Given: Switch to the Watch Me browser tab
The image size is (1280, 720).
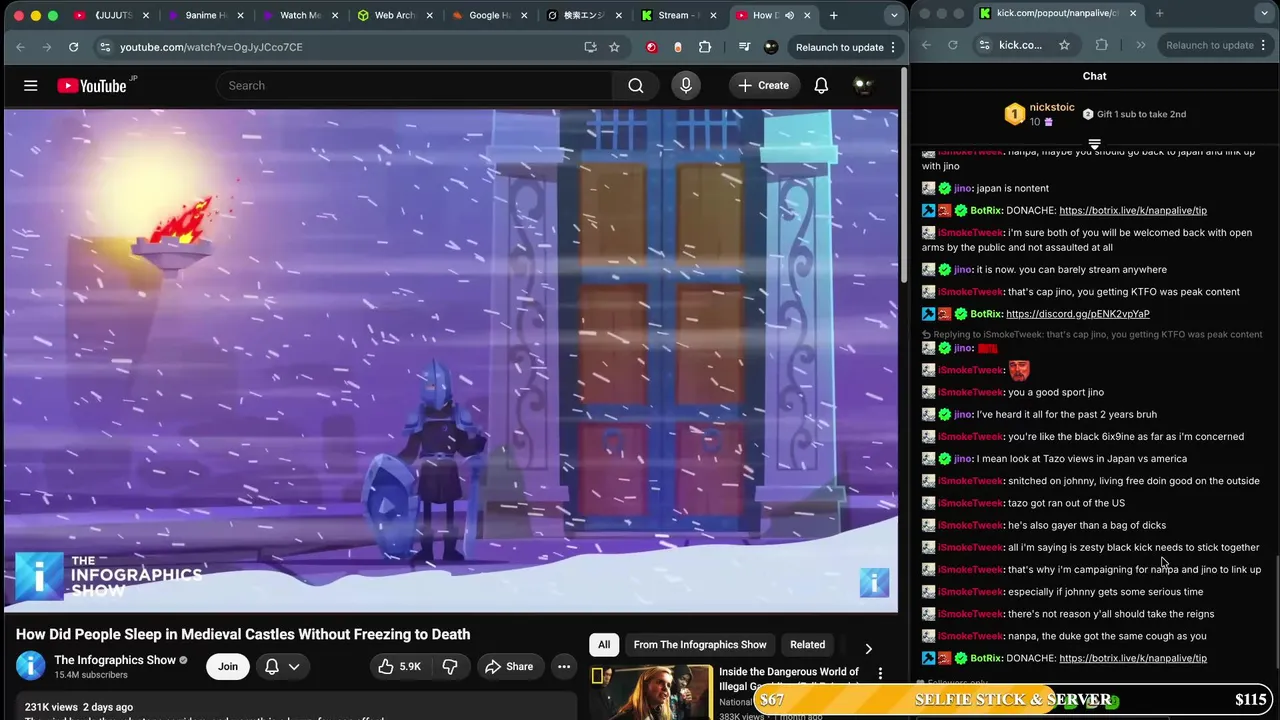Looking at the screenshot, I should 300,15.
